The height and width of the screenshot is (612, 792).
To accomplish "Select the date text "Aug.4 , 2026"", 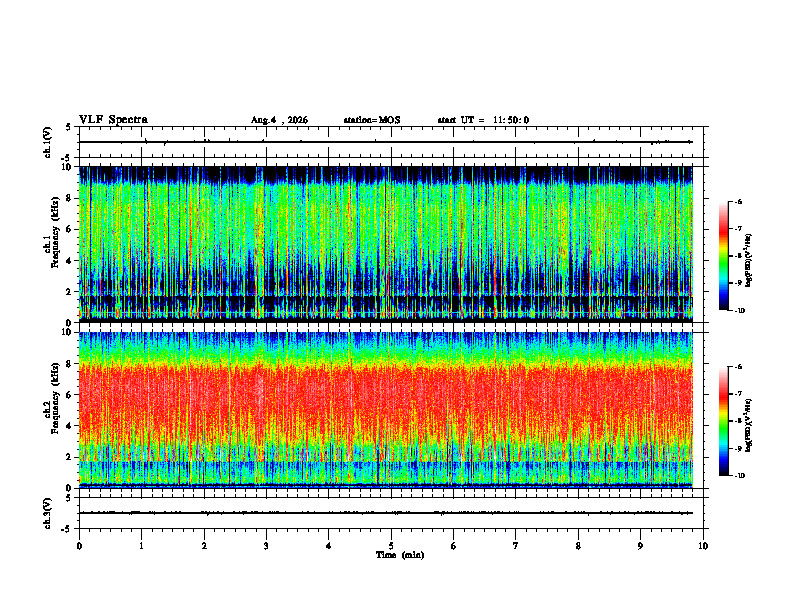I will click(x=279, y=120).
